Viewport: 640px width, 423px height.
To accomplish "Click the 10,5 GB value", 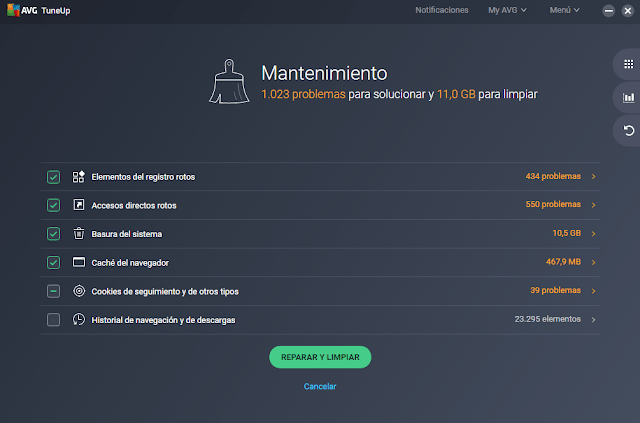I will [x=567, y=233].
